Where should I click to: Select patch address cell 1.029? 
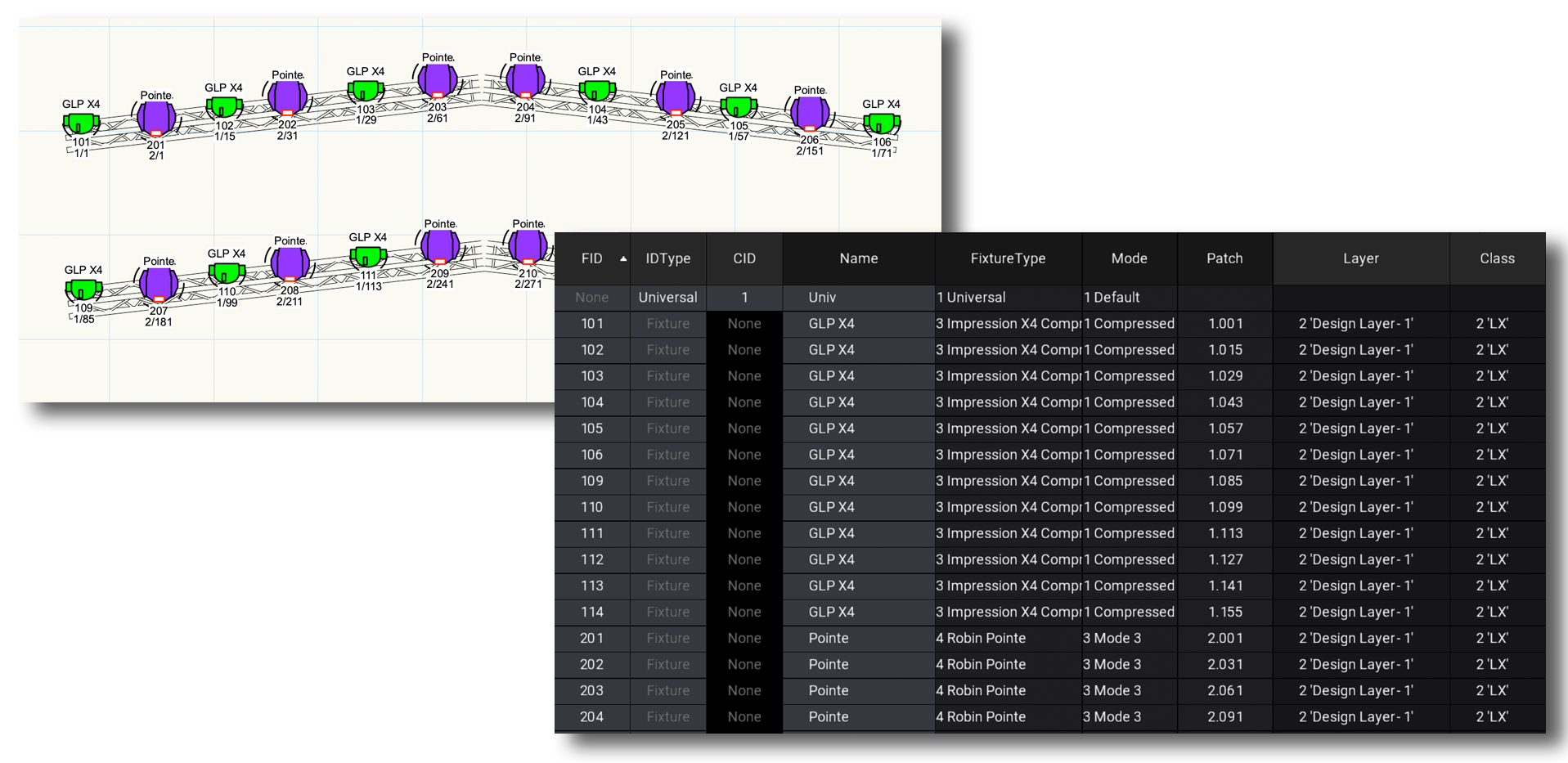1225,376
